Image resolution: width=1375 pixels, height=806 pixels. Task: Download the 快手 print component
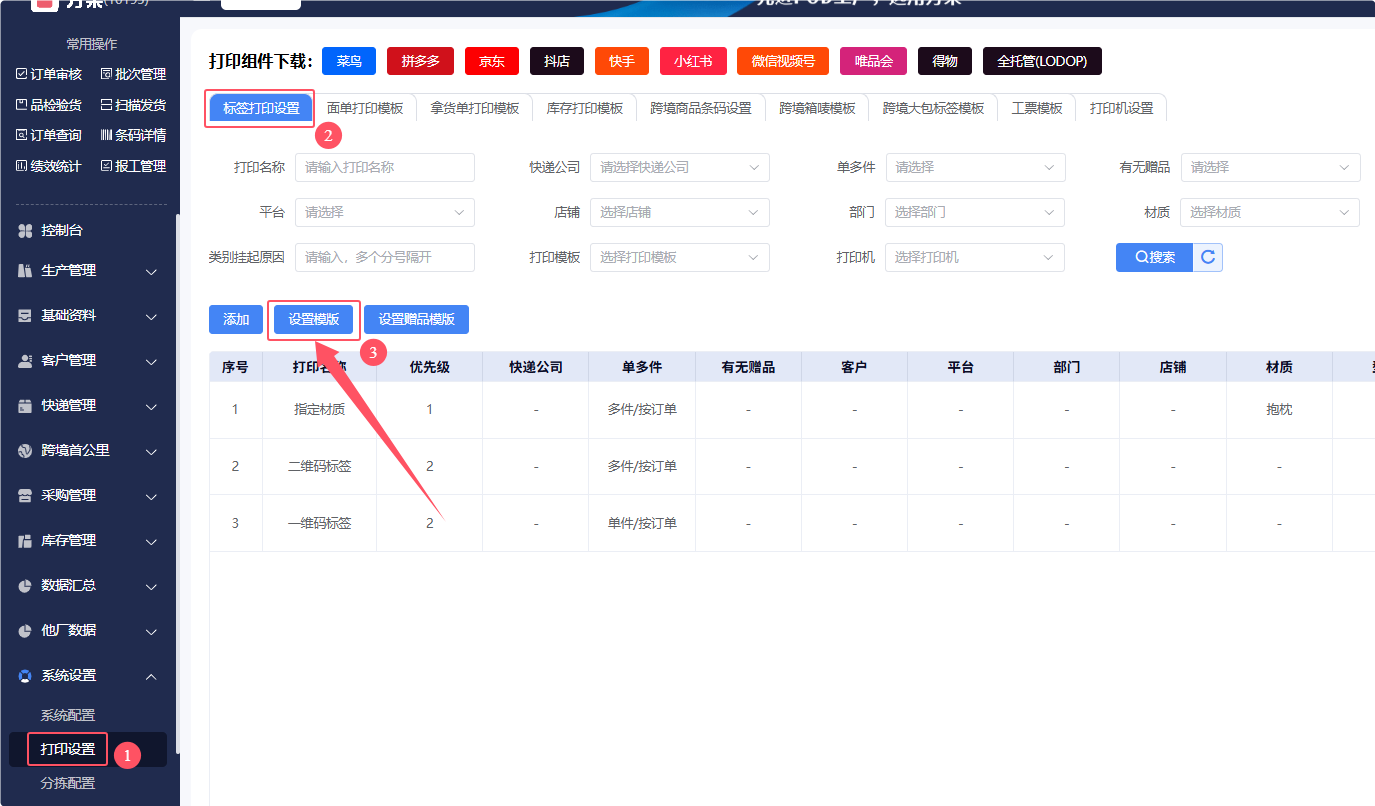pyautogui.click(x=622, y=61)
